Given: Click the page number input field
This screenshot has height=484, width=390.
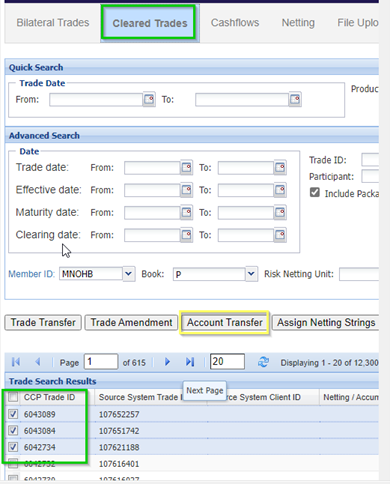Looking at the screenshot, I should (x=101, y=362).
